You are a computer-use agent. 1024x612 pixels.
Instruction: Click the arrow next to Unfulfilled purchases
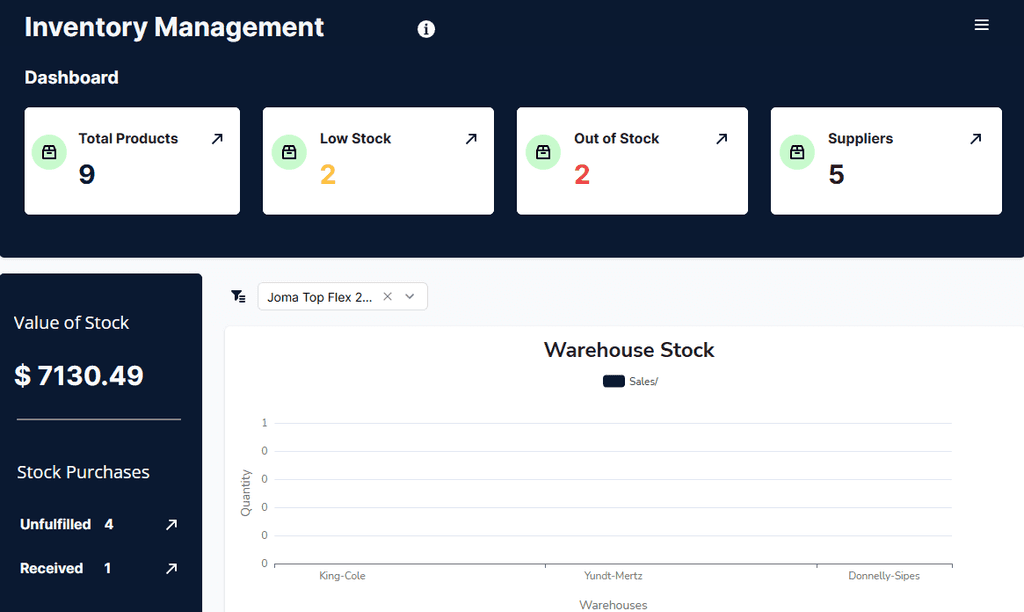click(x=170, y=524)
